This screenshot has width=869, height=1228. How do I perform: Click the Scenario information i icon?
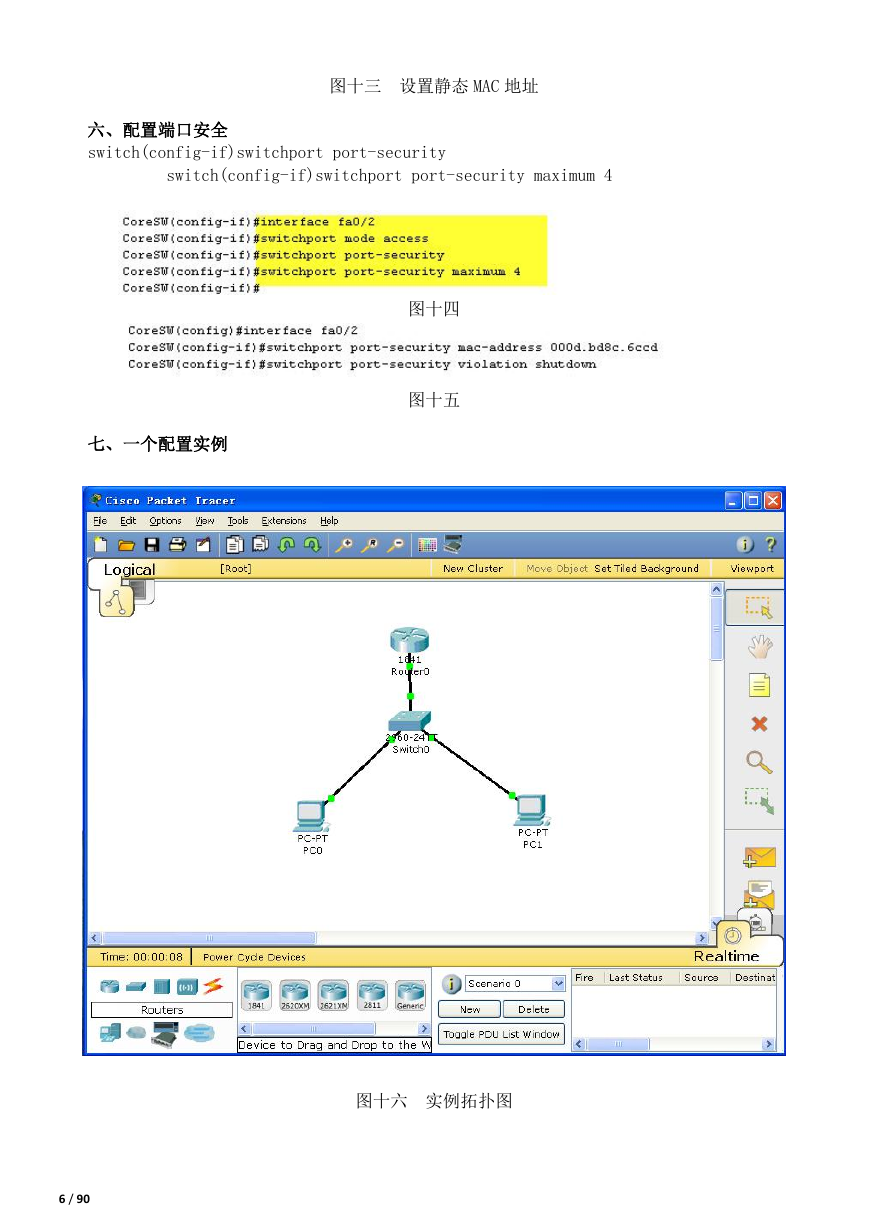(x=451, y=985)
